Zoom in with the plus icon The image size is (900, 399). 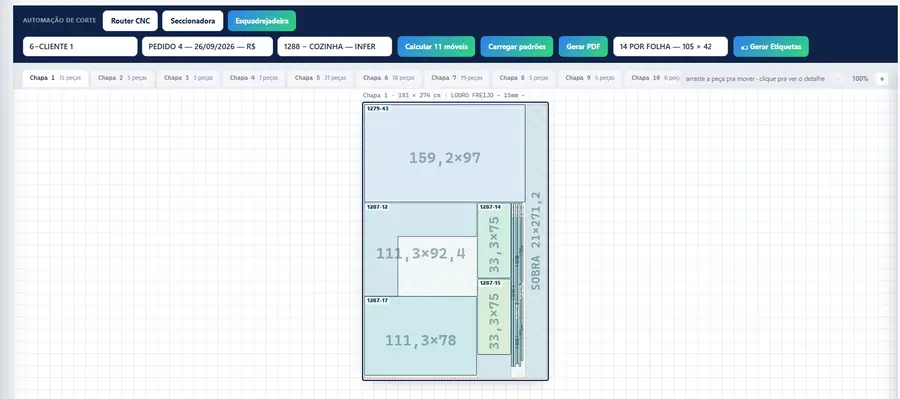pos(882,79)
